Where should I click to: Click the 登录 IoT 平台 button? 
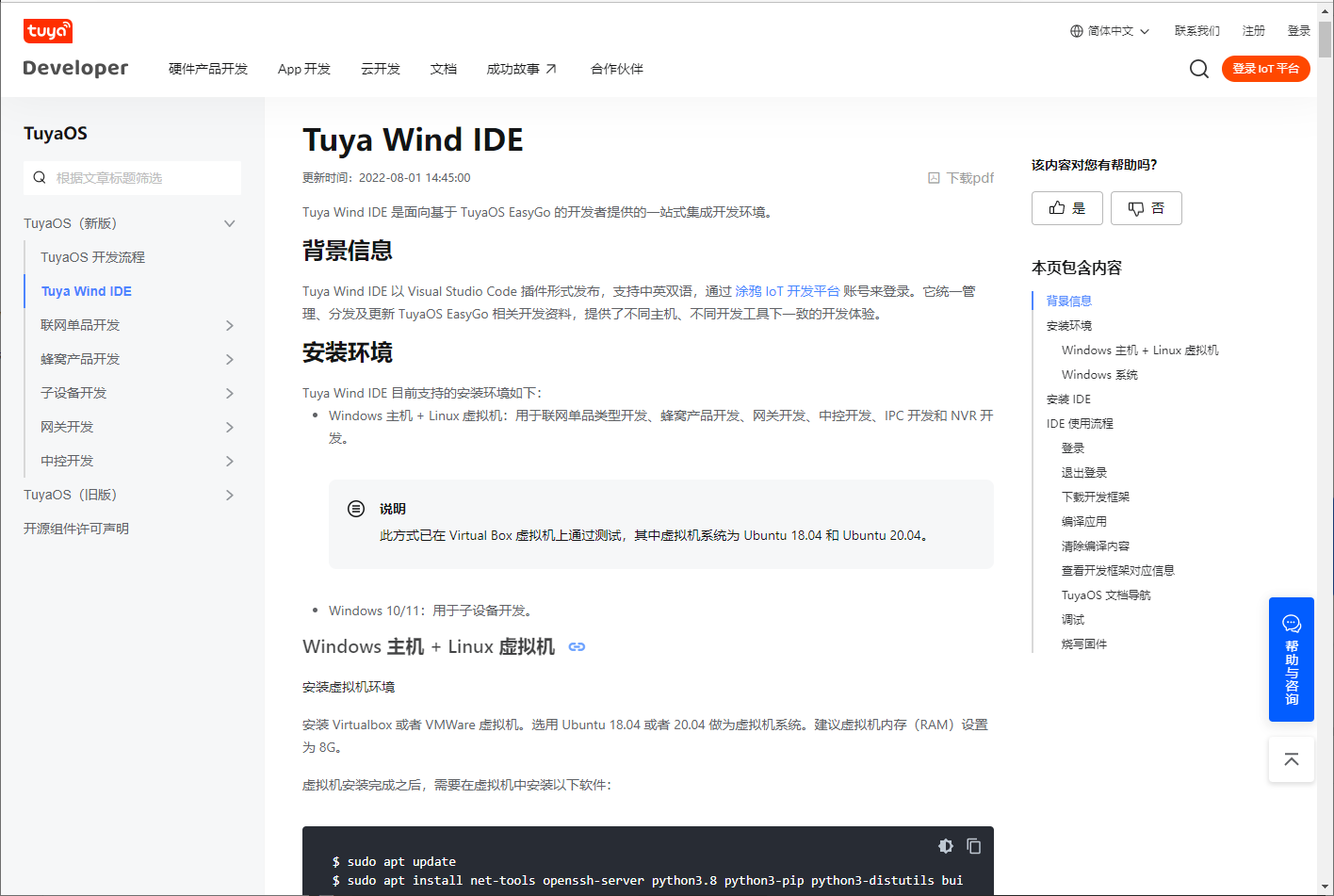1265,68
